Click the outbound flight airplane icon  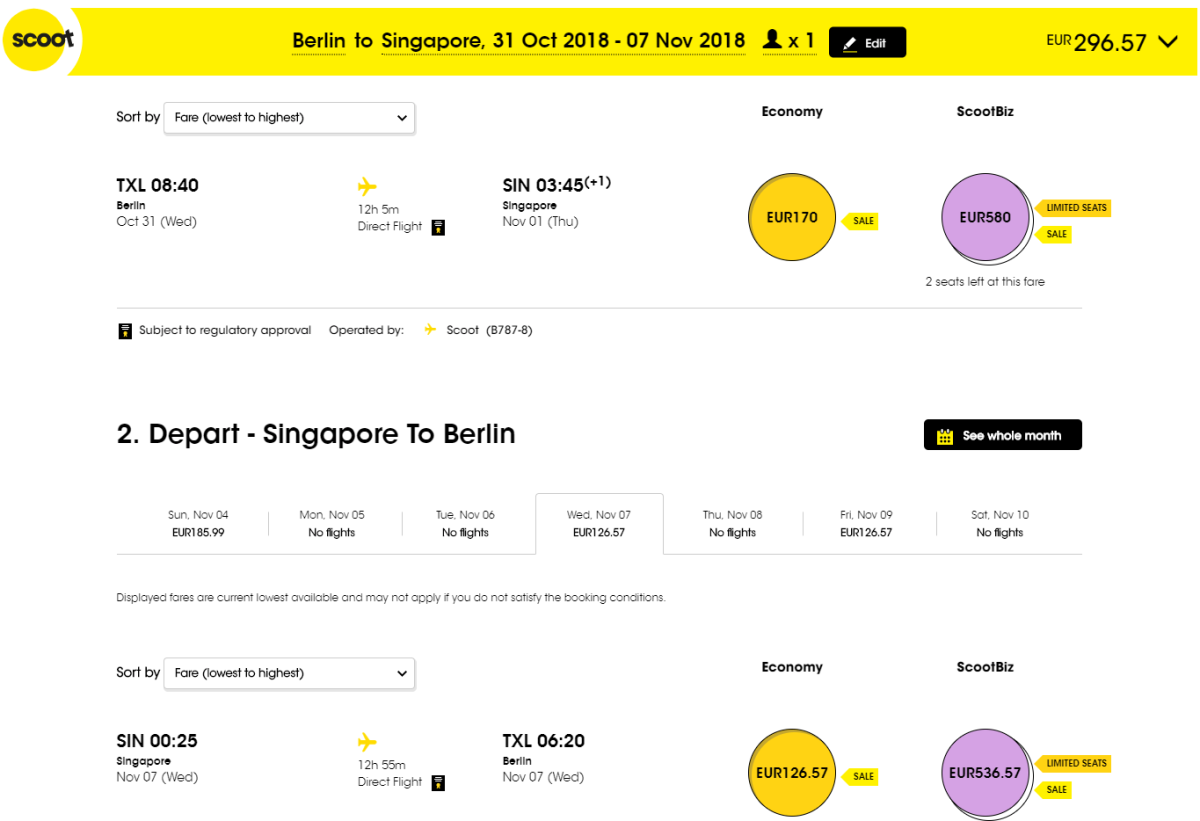pos(367,187)
